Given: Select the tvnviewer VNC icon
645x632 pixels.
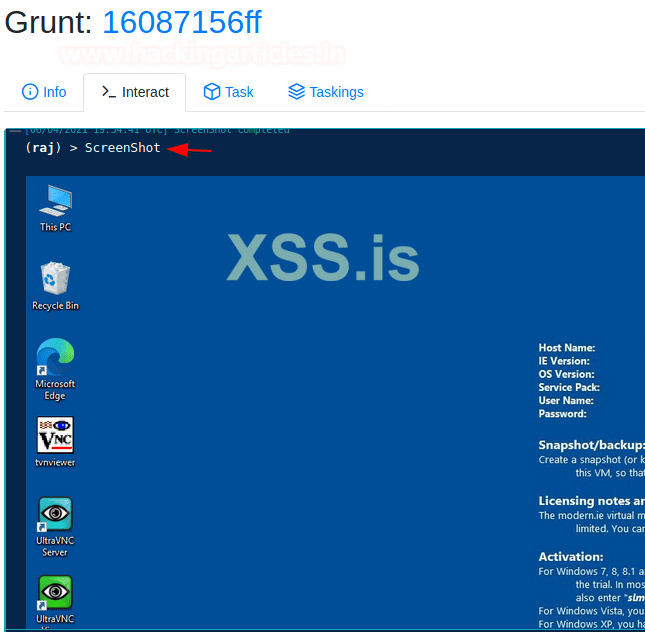Looking at the screenshot, I should [55, 435].
